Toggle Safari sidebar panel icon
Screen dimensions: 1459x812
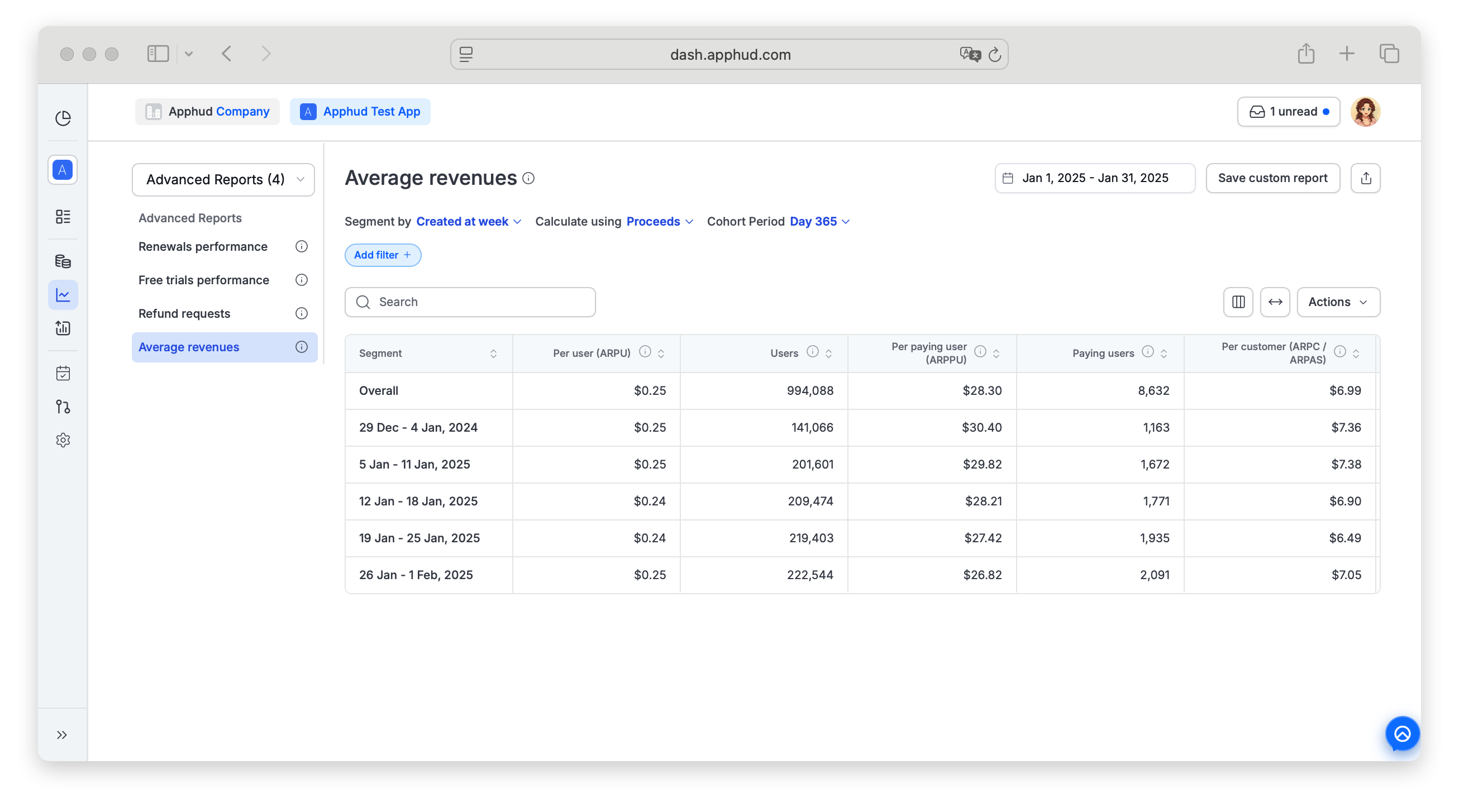click(158, 54)
